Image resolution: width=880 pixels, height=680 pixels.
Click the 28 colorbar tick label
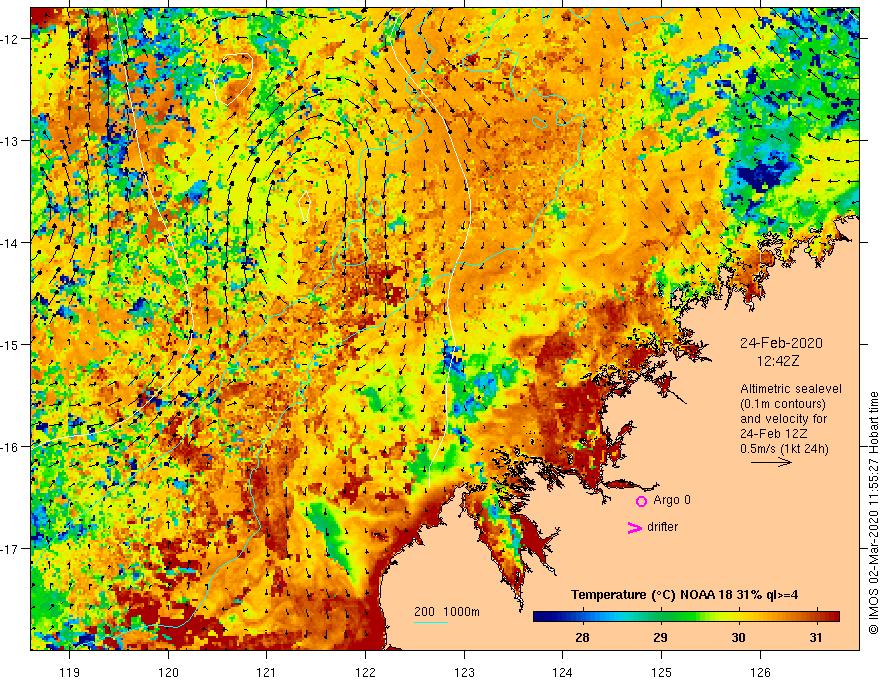point(582,638)
